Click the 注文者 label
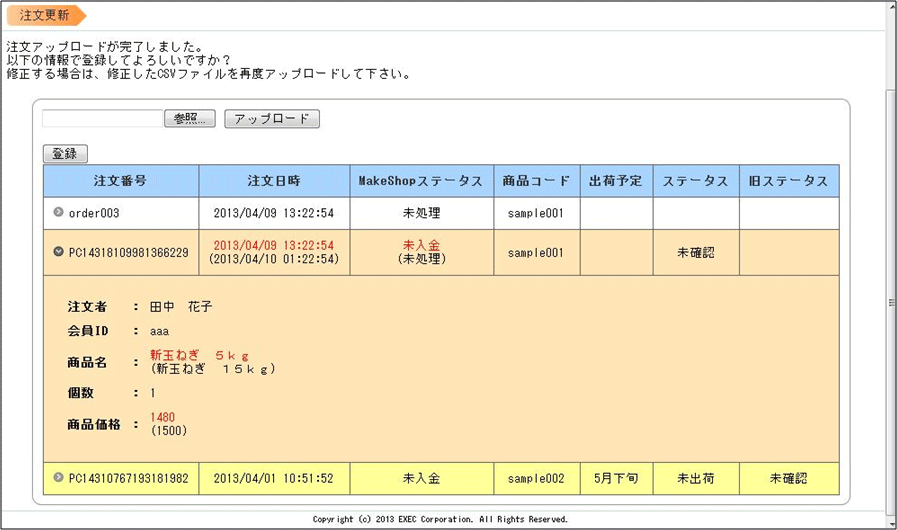The image size is (897, 530). [x=87, y=307]
